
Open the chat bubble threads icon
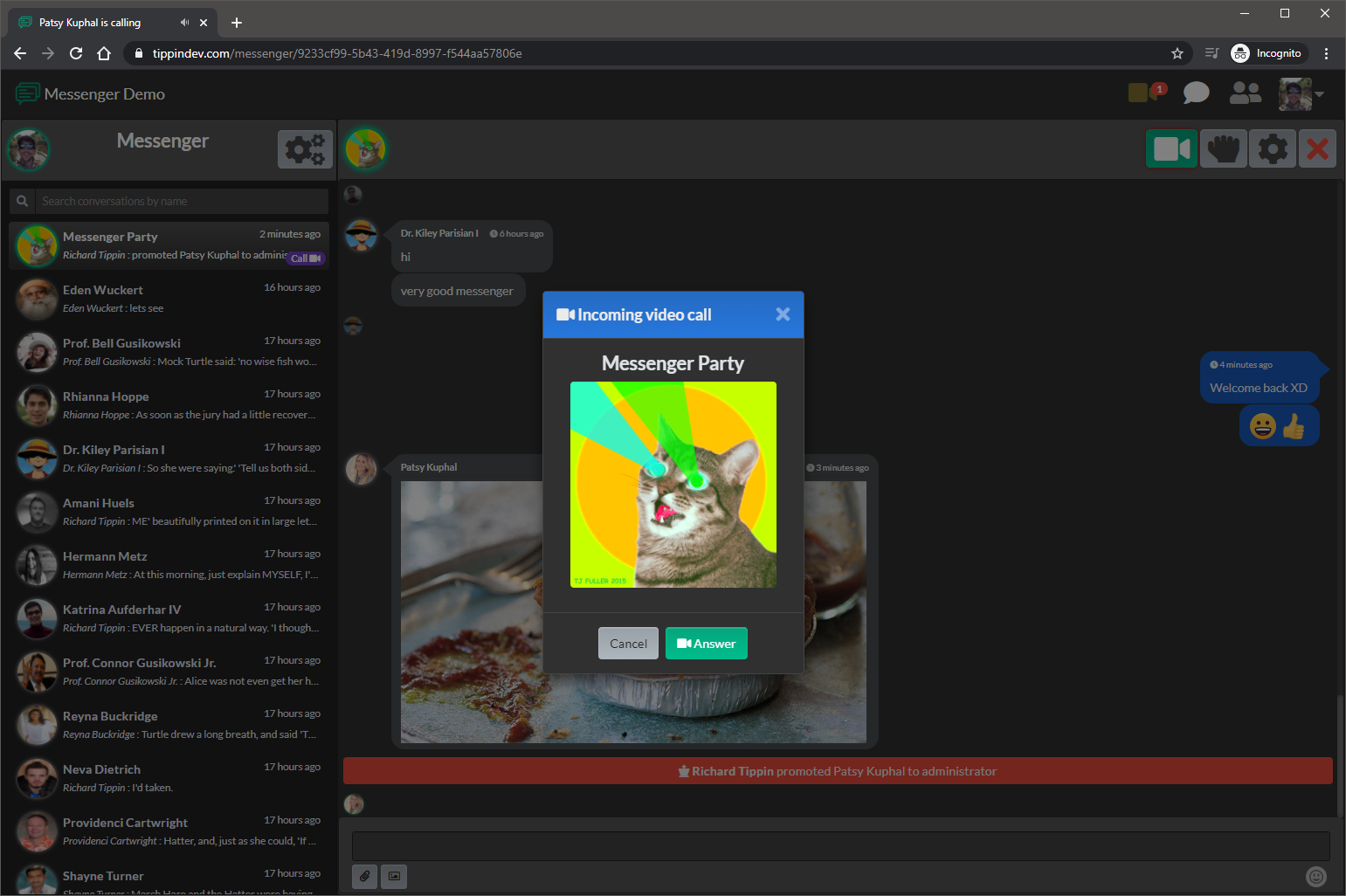[x=1196, y=93]
